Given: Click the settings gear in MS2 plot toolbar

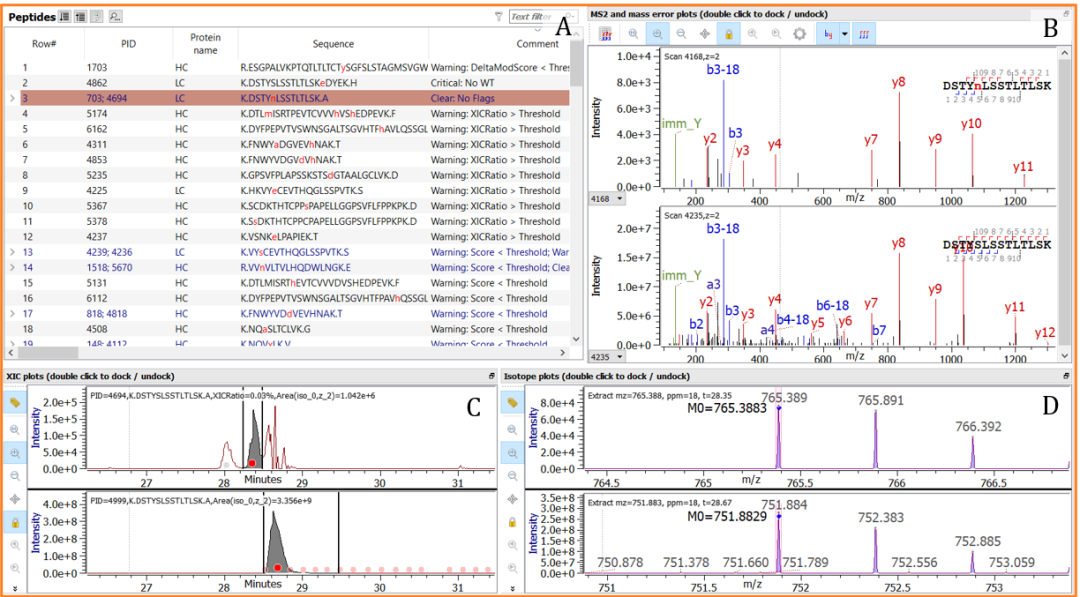Looking at the screenshot, I should 799,34.
